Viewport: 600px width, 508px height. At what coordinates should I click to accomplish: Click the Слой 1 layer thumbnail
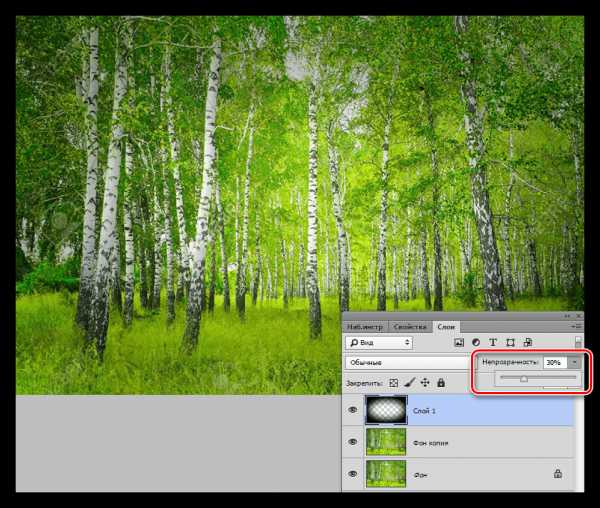coord(386,410)
